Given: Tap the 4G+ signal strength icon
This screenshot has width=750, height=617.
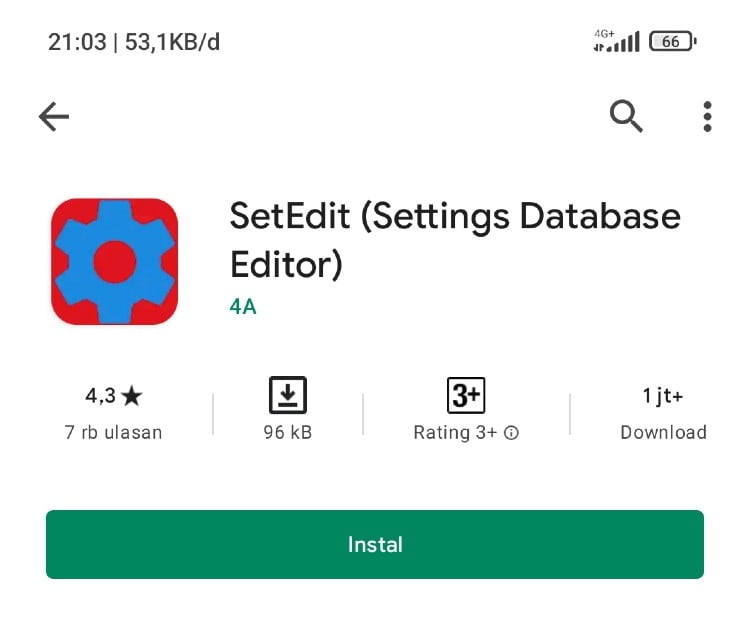Looking at the screenshot, I should click(616, 41).
